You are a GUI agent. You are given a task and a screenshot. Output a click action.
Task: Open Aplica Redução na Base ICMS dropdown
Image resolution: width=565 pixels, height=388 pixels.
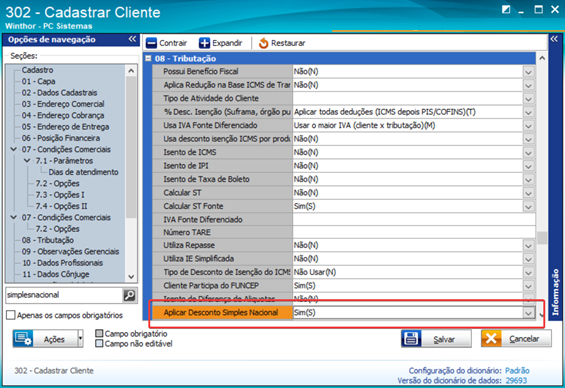528,85
